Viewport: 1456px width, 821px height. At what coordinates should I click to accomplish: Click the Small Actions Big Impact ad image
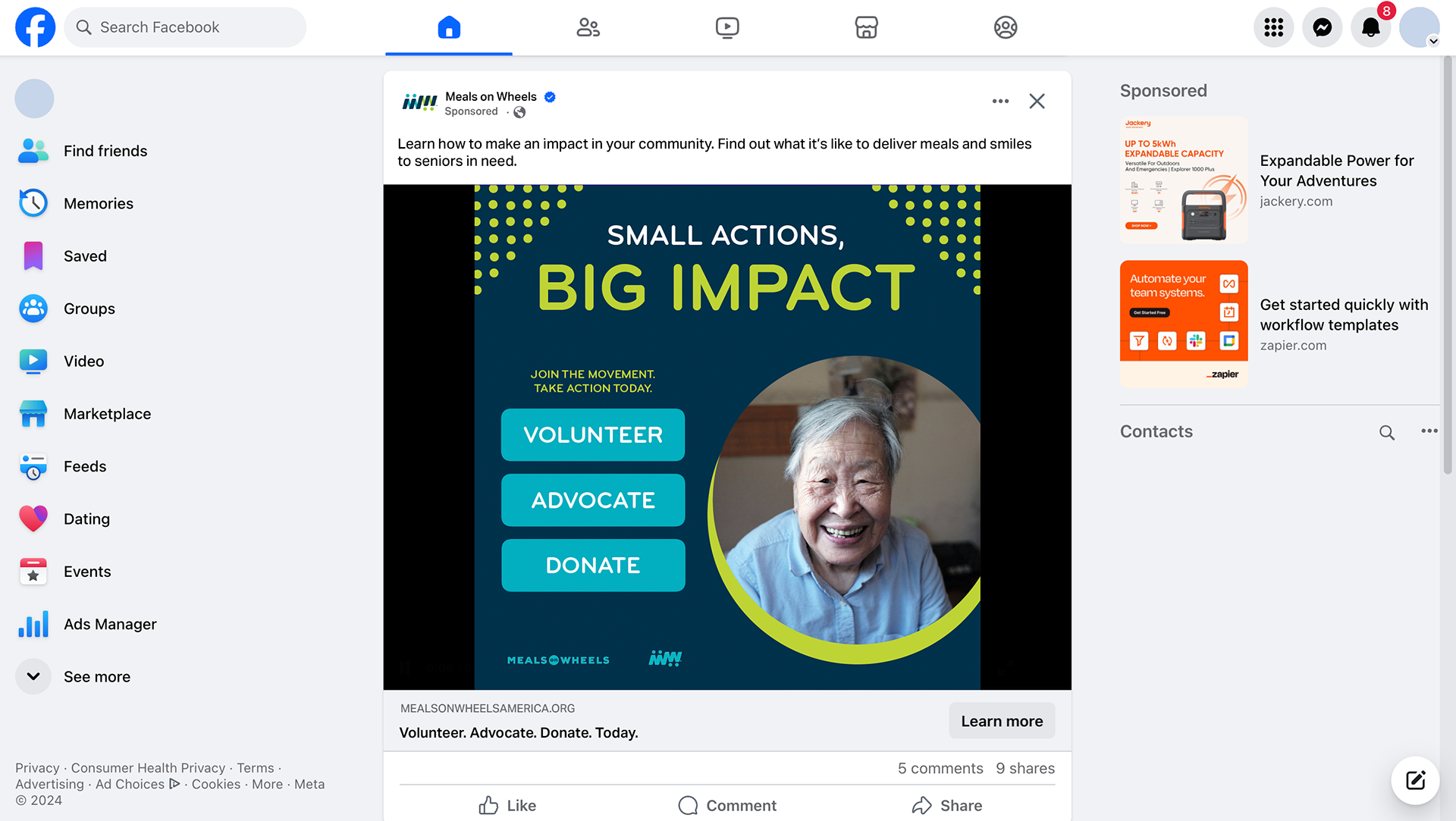(727, 437)
